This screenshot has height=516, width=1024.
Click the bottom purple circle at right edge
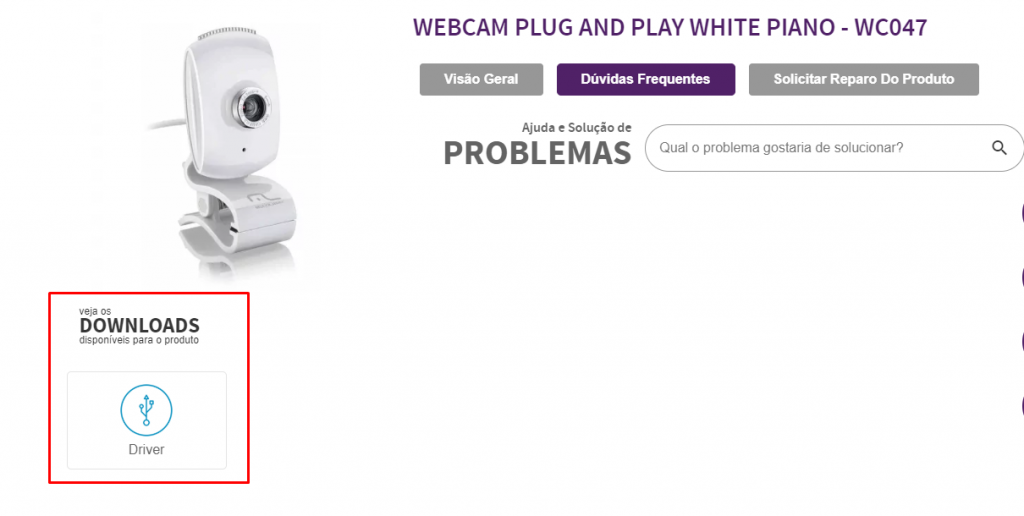click(1021, 405)
